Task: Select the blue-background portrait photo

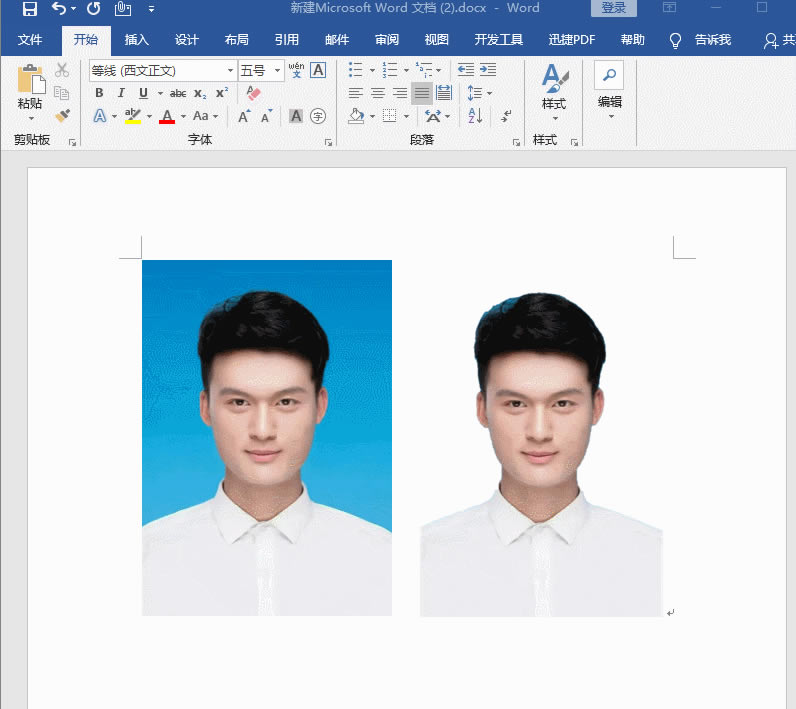Action: click(267, 437)
